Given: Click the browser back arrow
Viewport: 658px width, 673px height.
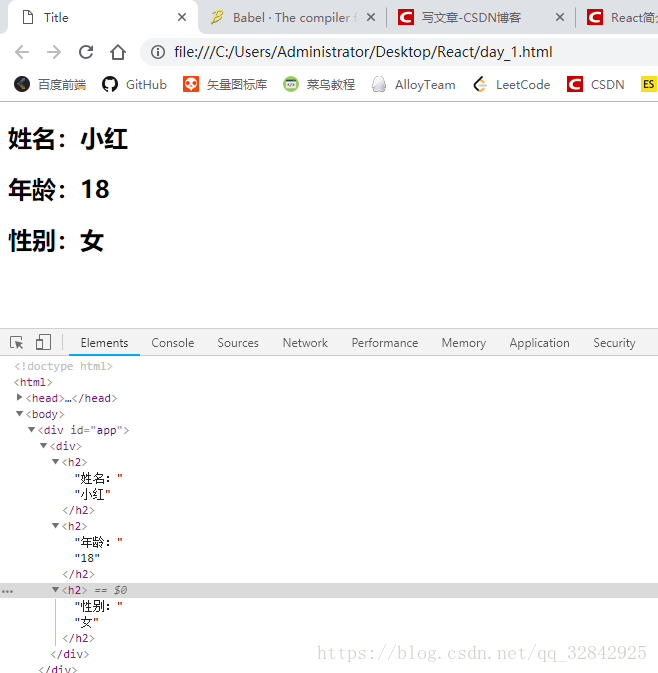Looking at the screenshot, I should pos(22,52).
